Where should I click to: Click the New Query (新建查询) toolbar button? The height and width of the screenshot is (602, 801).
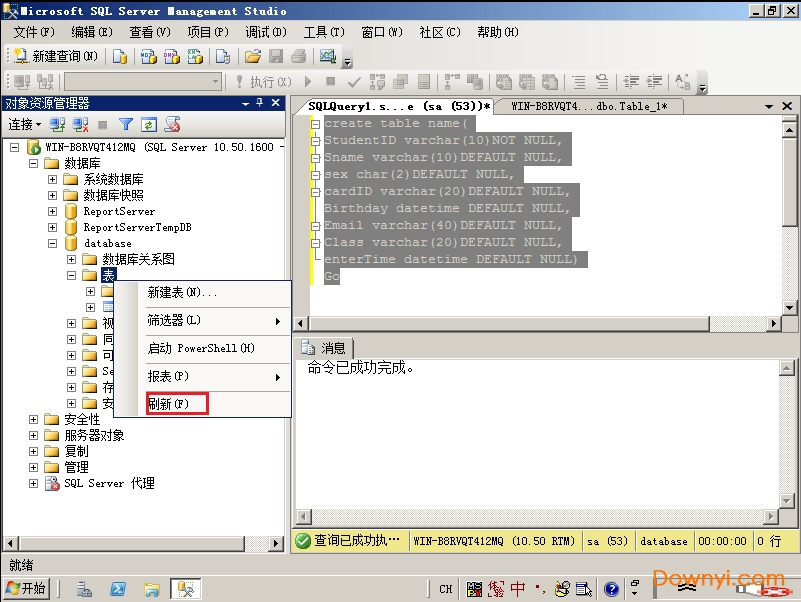[x=56, y=56]
